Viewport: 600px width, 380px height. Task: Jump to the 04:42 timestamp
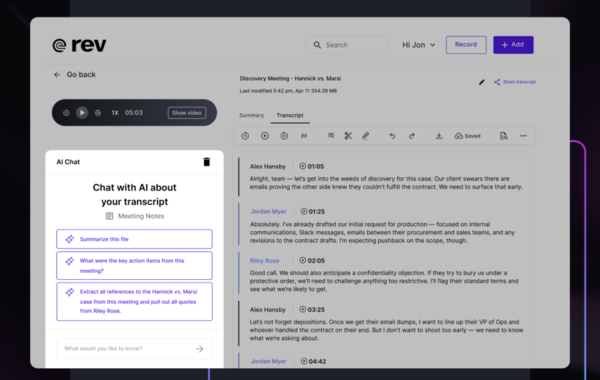[x=313, y=361]
